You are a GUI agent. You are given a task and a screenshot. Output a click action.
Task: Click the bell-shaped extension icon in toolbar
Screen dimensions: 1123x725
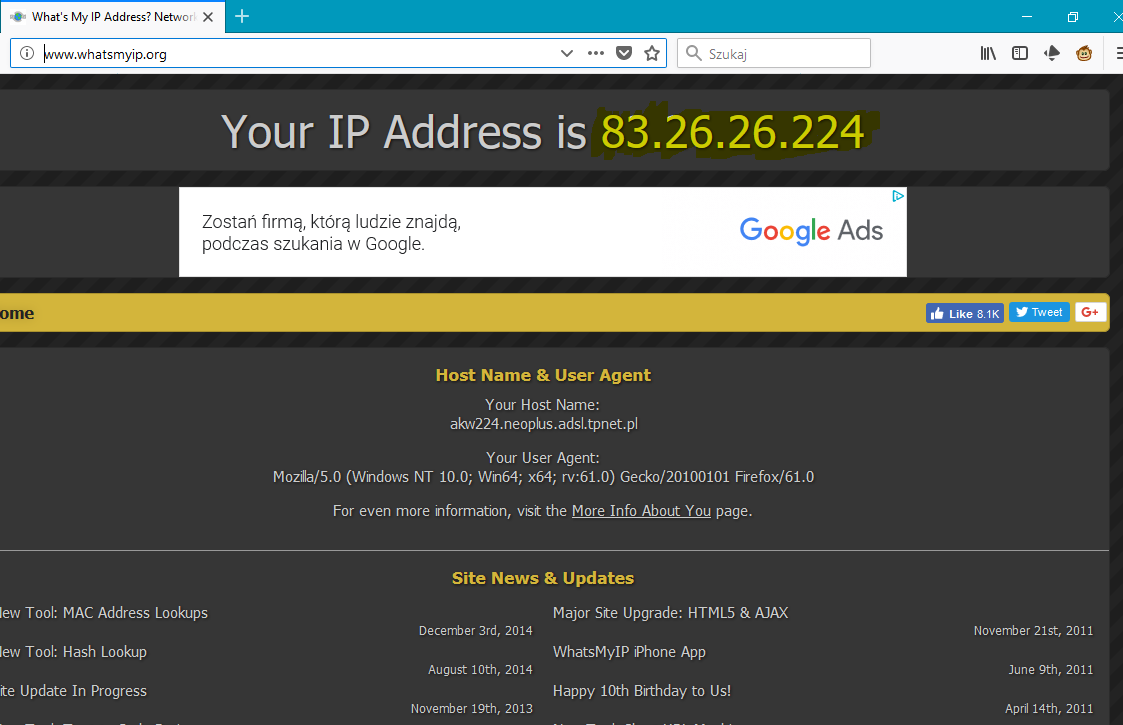(1052, 54)
